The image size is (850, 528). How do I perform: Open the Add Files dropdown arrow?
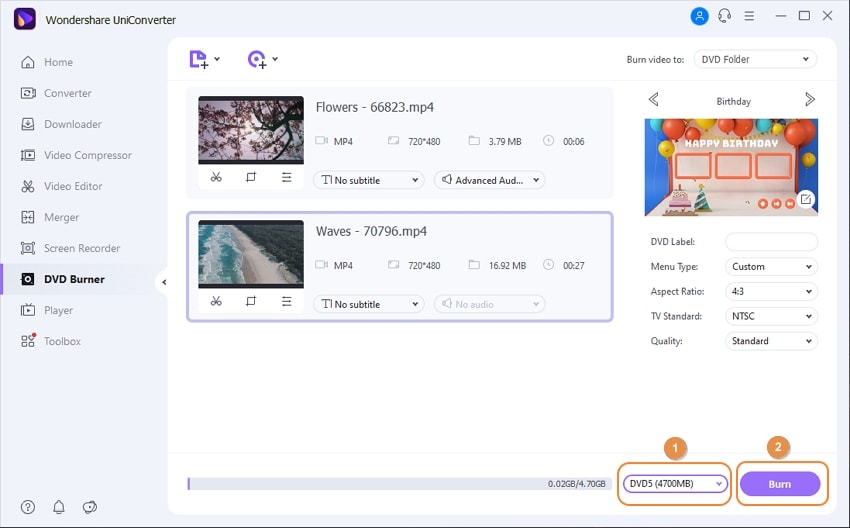(217, 59)
